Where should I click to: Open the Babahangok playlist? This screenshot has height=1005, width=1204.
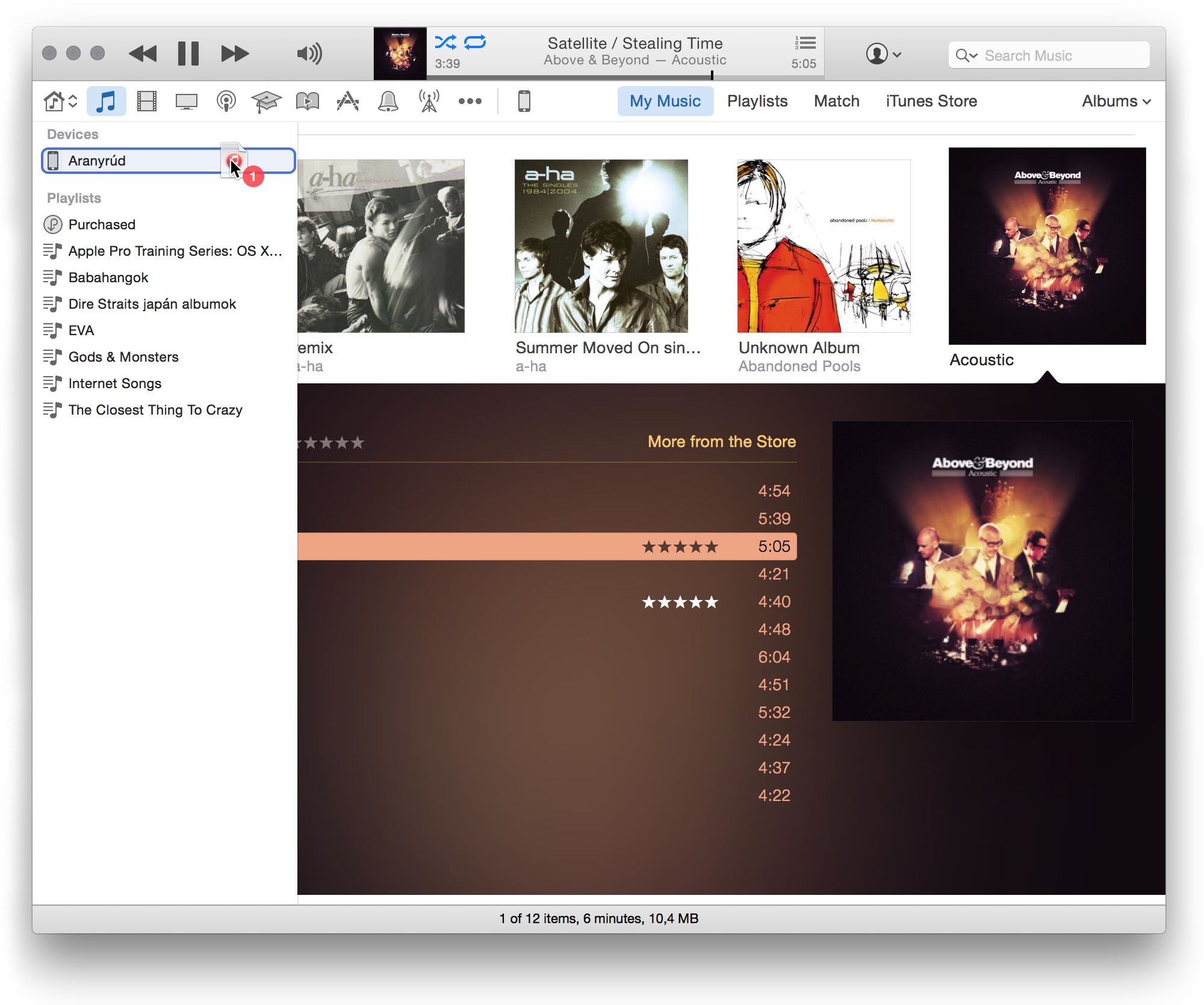(164, 277)
